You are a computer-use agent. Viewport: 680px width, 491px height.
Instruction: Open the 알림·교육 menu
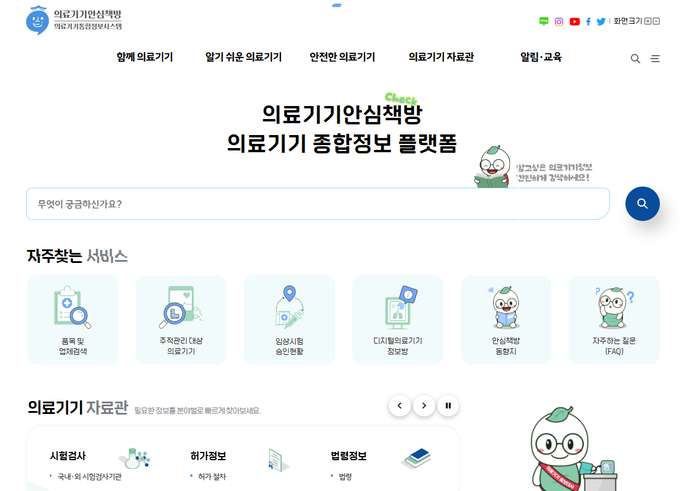click(541, 57)
